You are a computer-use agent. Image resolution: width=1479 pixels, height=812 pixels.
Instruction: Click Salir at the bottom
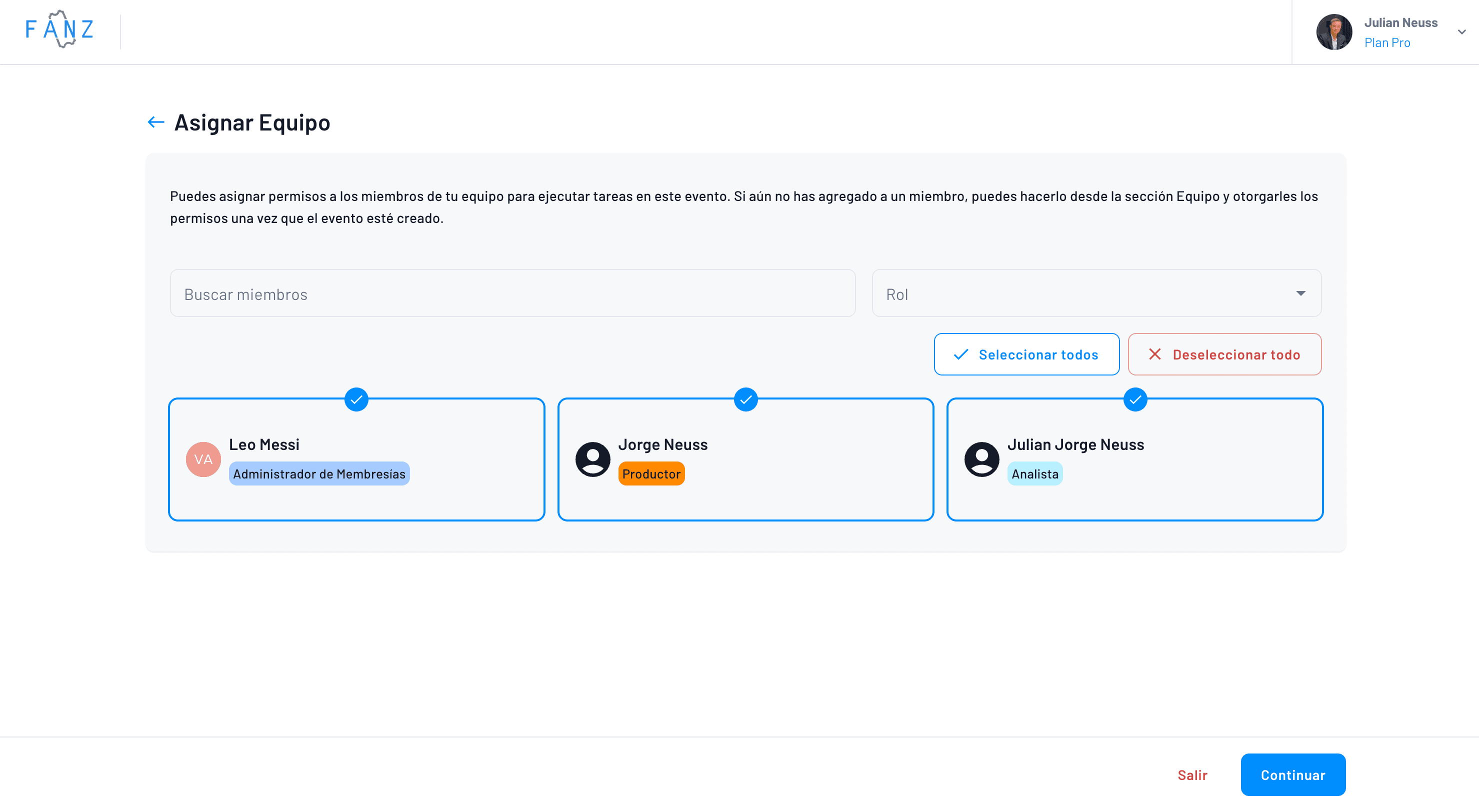[1193, 774]
